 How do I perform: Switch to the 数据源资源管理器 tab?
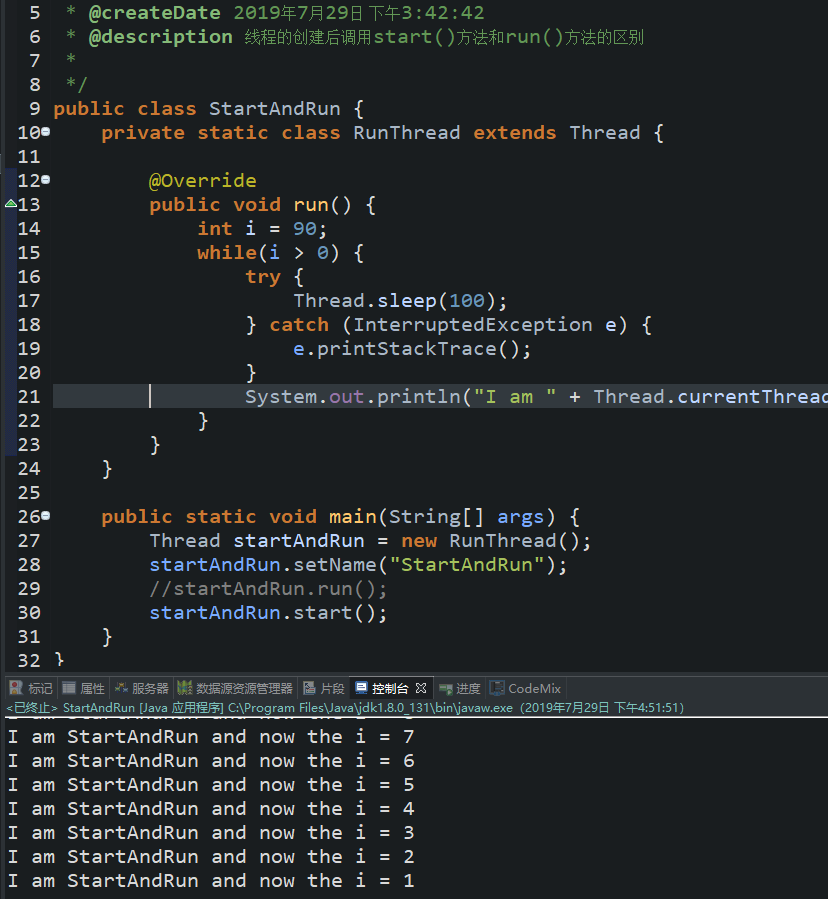point(235,688)
